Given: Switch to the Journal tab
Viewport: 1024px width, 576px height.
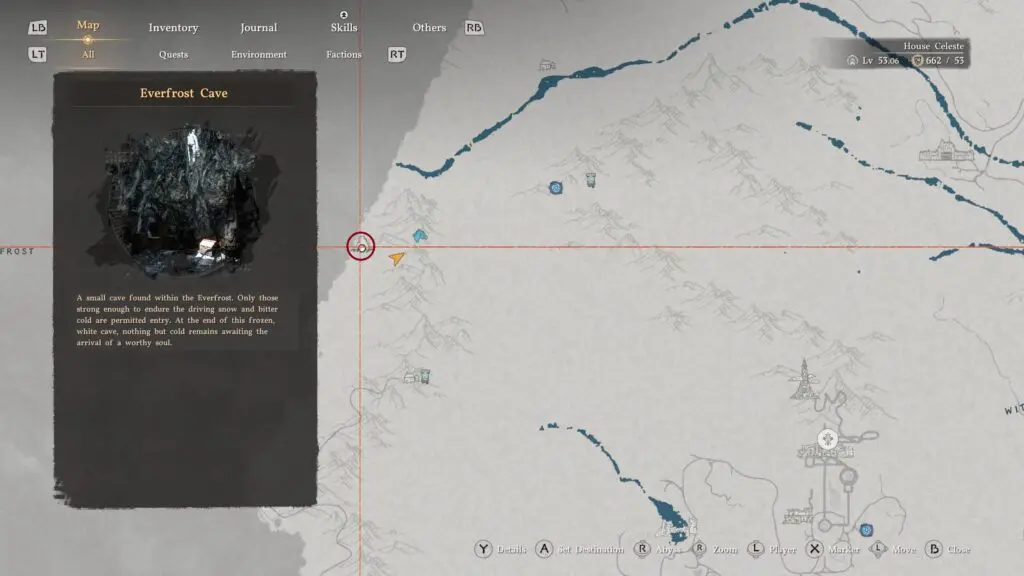Looking at the screenshot, I should [259, 27].
